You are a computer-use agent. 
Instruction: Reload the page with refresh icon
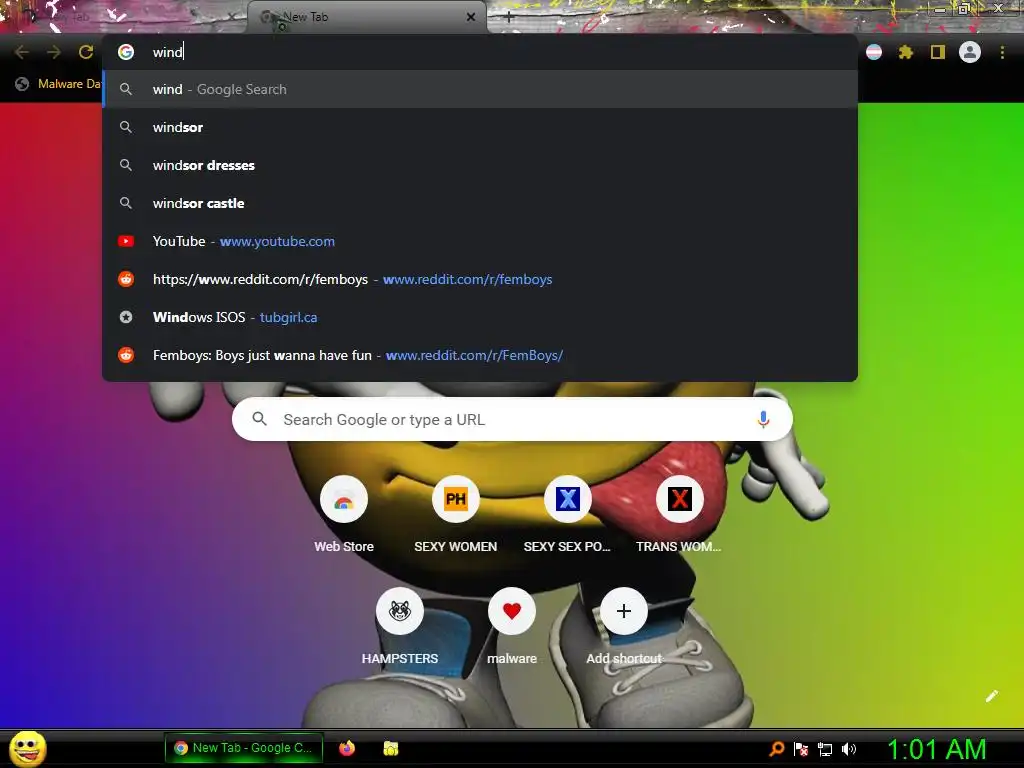coord(86,52)
